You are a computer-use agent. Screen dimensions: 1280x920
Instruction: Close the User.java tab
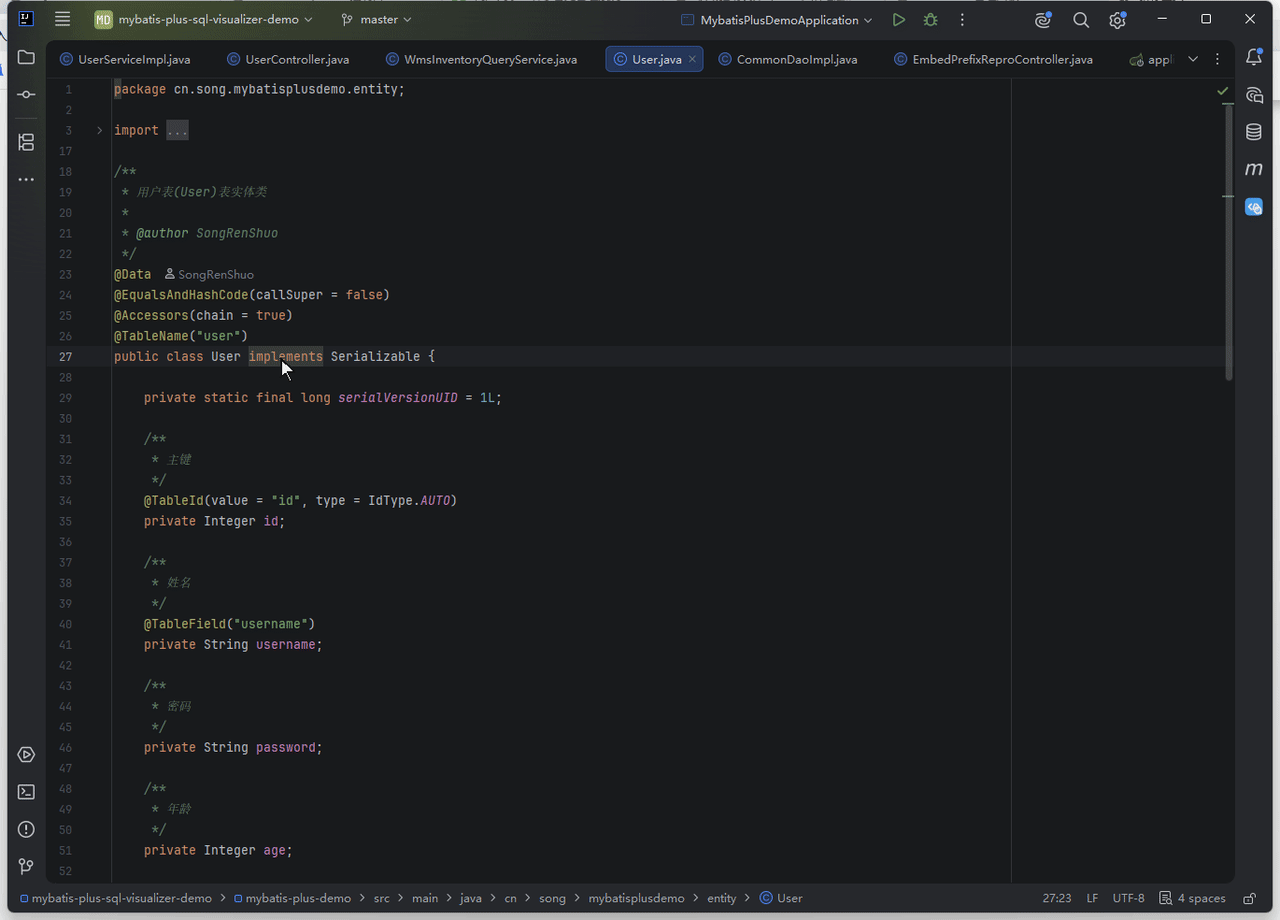click(692, 59)
